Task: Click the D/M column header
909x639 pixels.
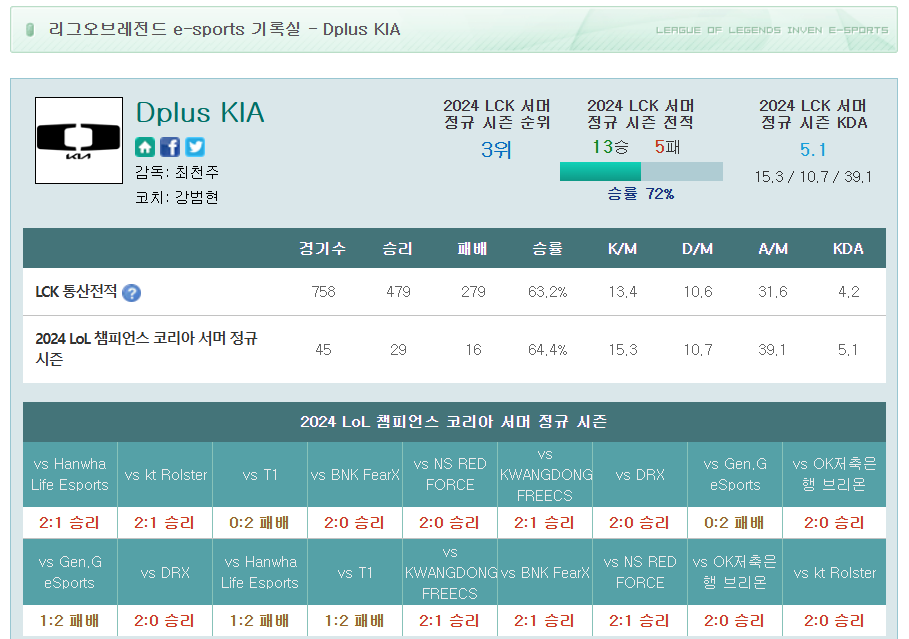Action: [697, 249]
